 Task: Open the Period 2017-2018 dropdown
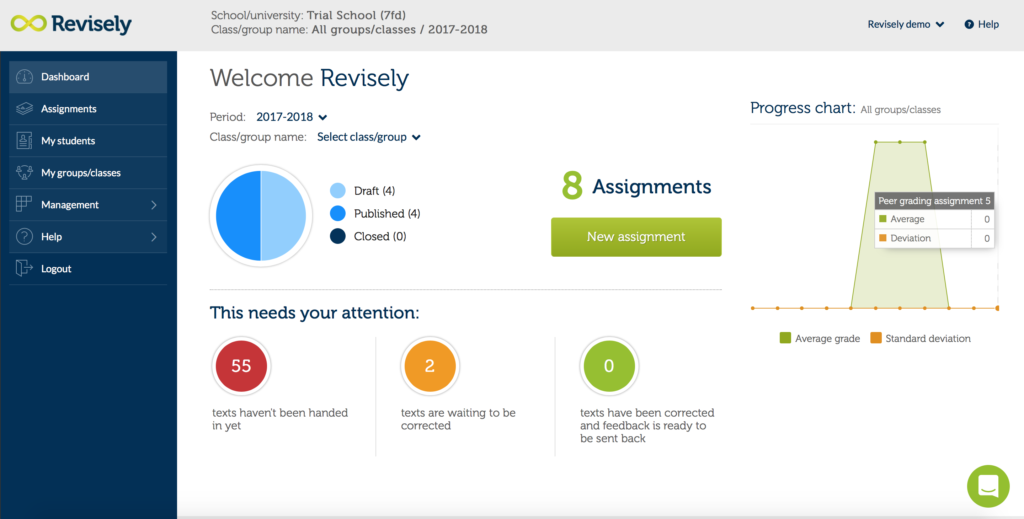(291, 118)
